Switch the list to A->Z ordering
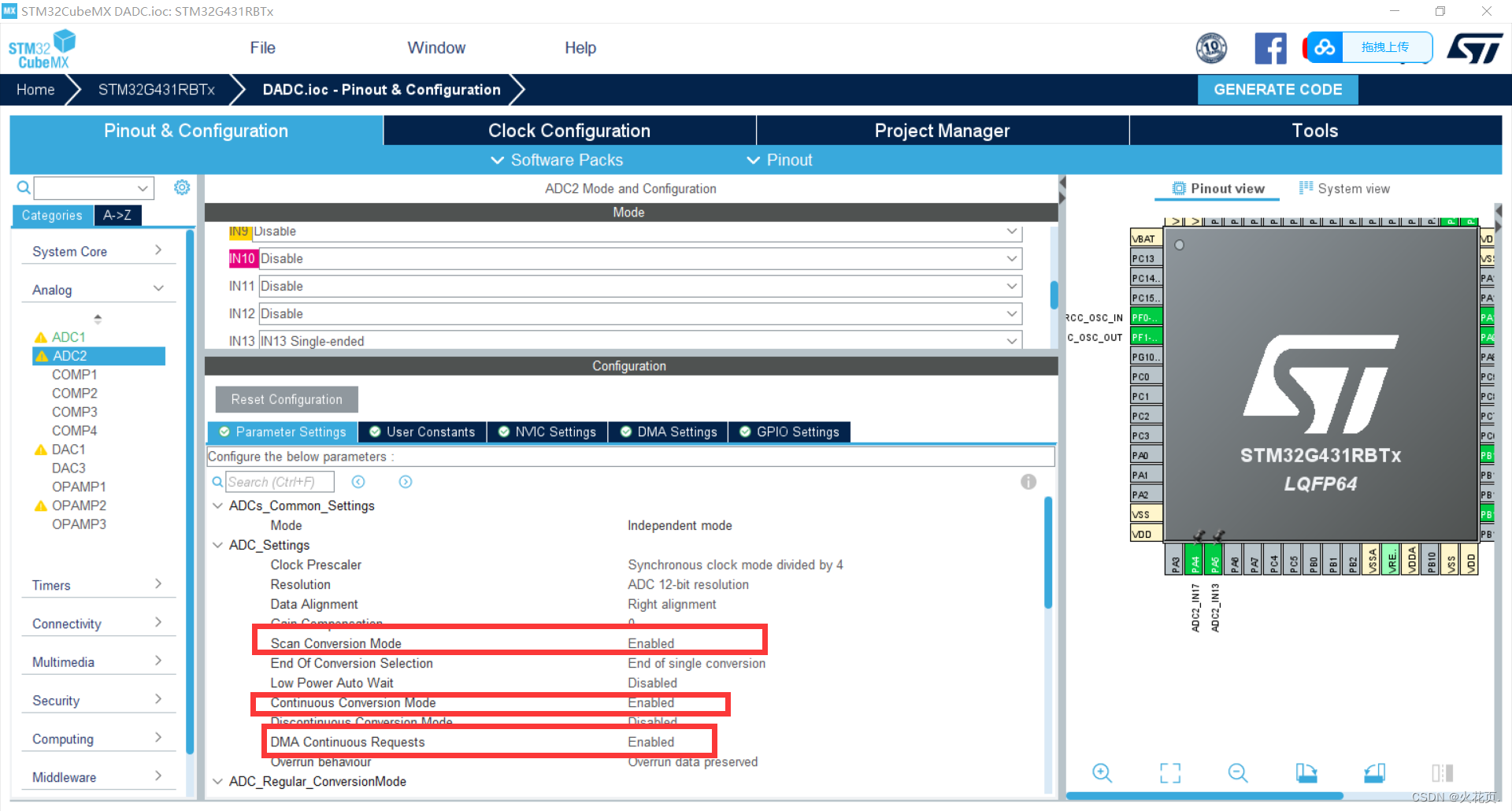The height and width of the screenshot is (811, 1512). coord(117,215)
